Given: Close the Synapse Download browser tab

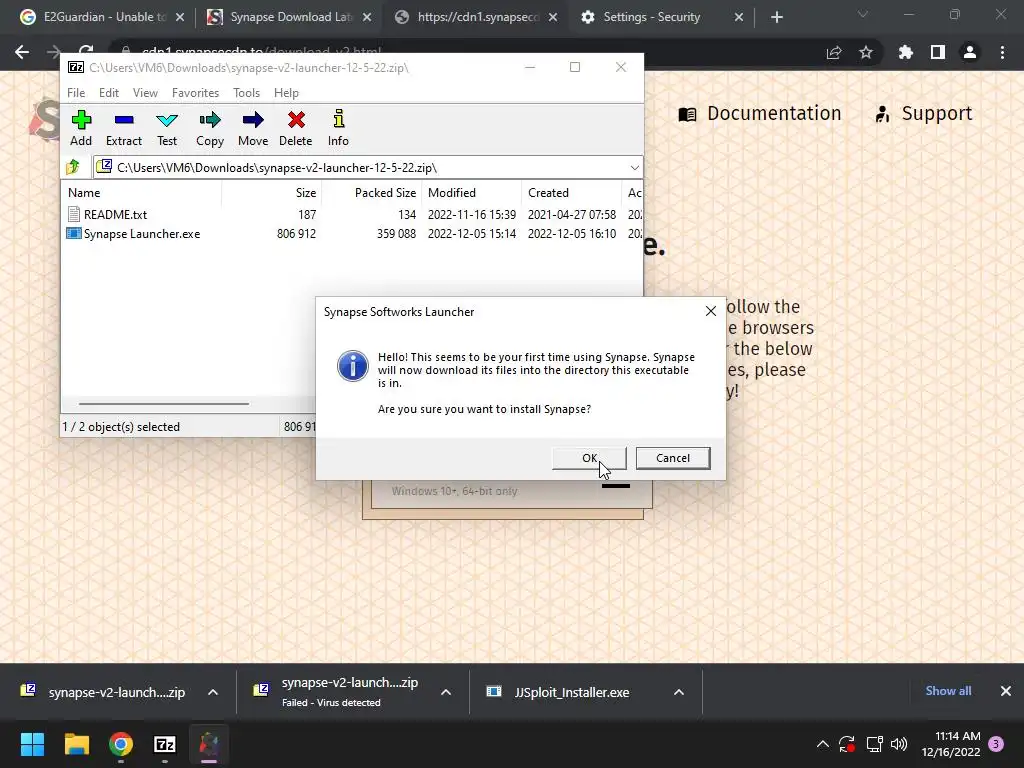Looking at the screenshot, I should (367, 17).
